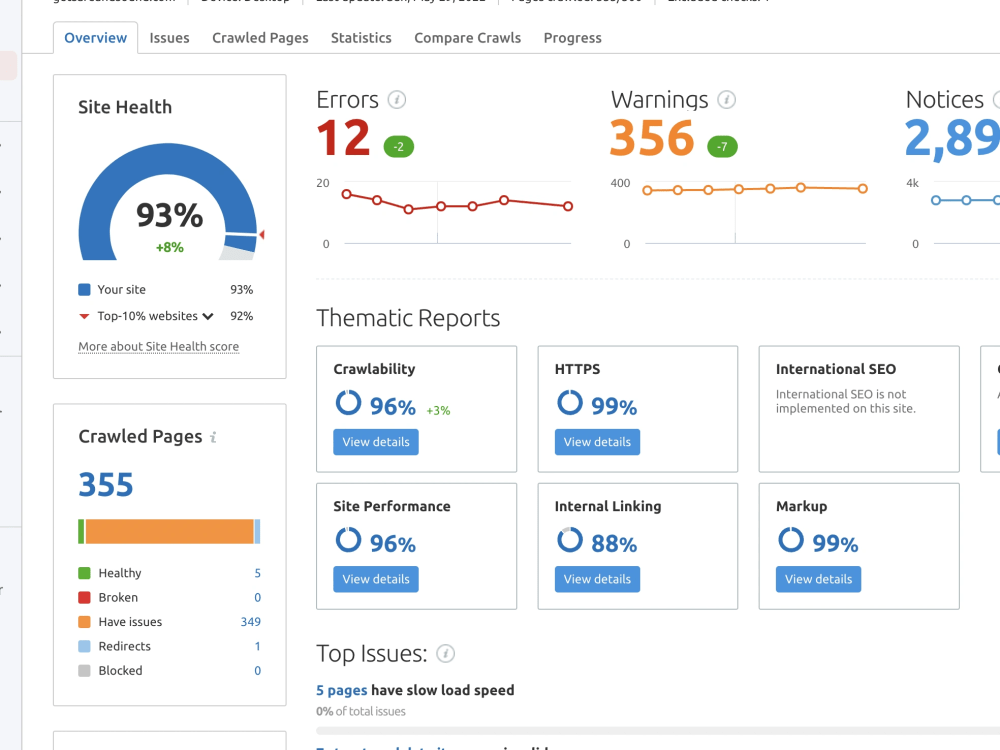This screenshot has height=750, width=1000.
Task: Click the Errors count 12
Action: (x=343, y=138)
